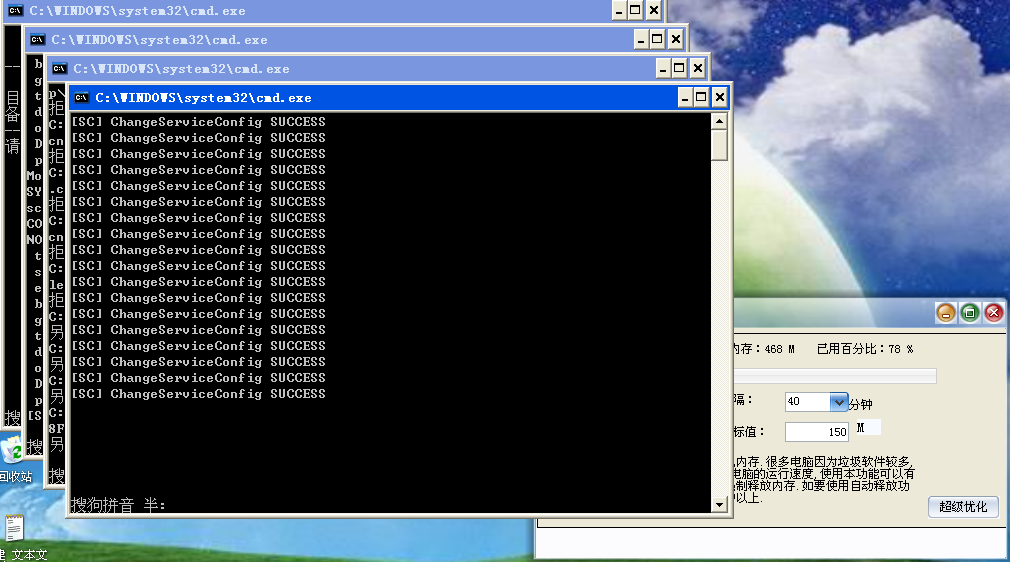
Task: Click the memory 468 M text
Action: tap(765, 349)
